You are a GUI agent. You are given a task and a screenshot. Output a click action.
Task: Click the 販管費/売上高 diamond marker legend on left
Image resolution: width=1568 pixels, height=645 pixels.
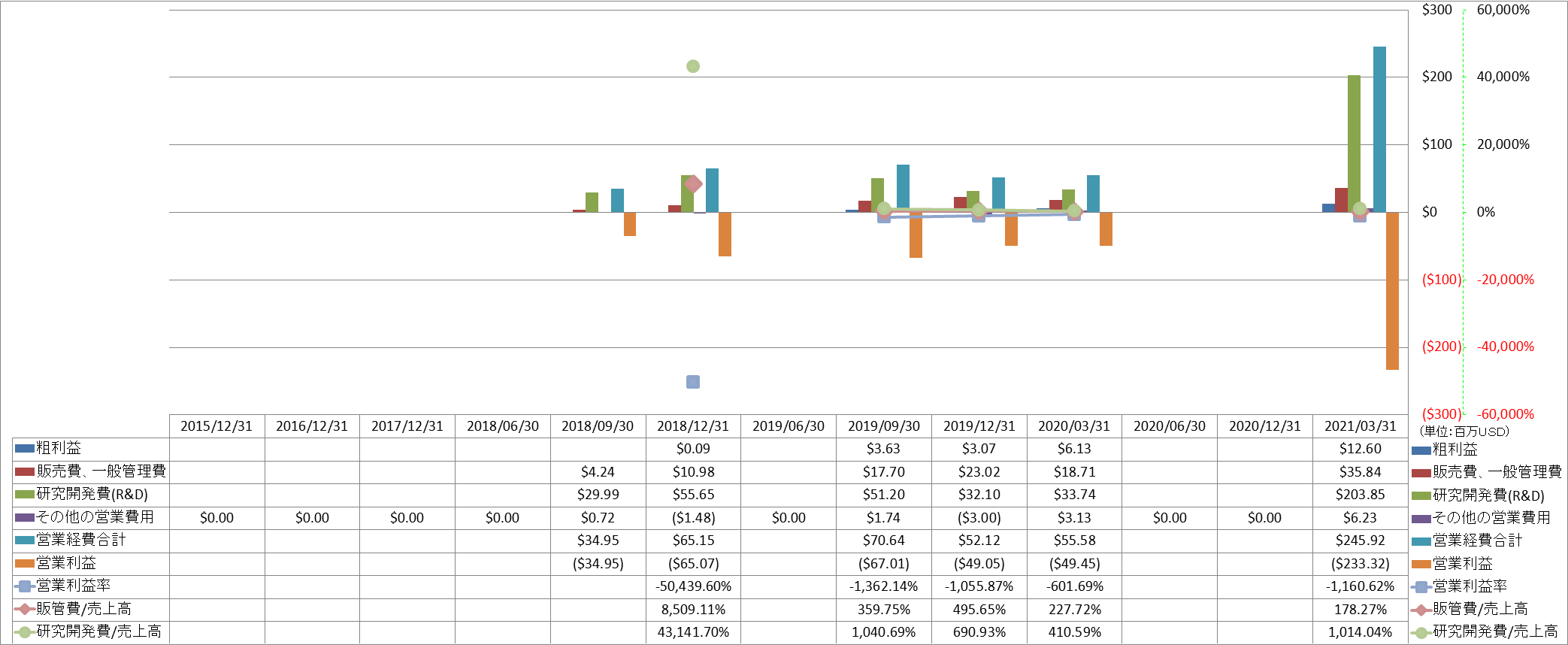[x=25, y=609]
